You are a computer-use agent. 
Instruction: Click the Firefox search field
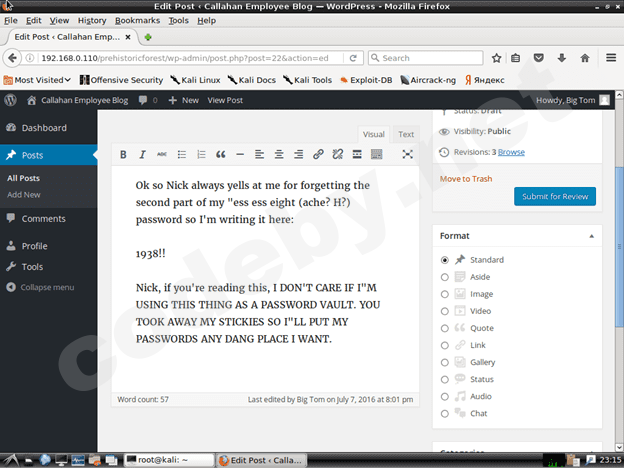(x=425, y=58)
